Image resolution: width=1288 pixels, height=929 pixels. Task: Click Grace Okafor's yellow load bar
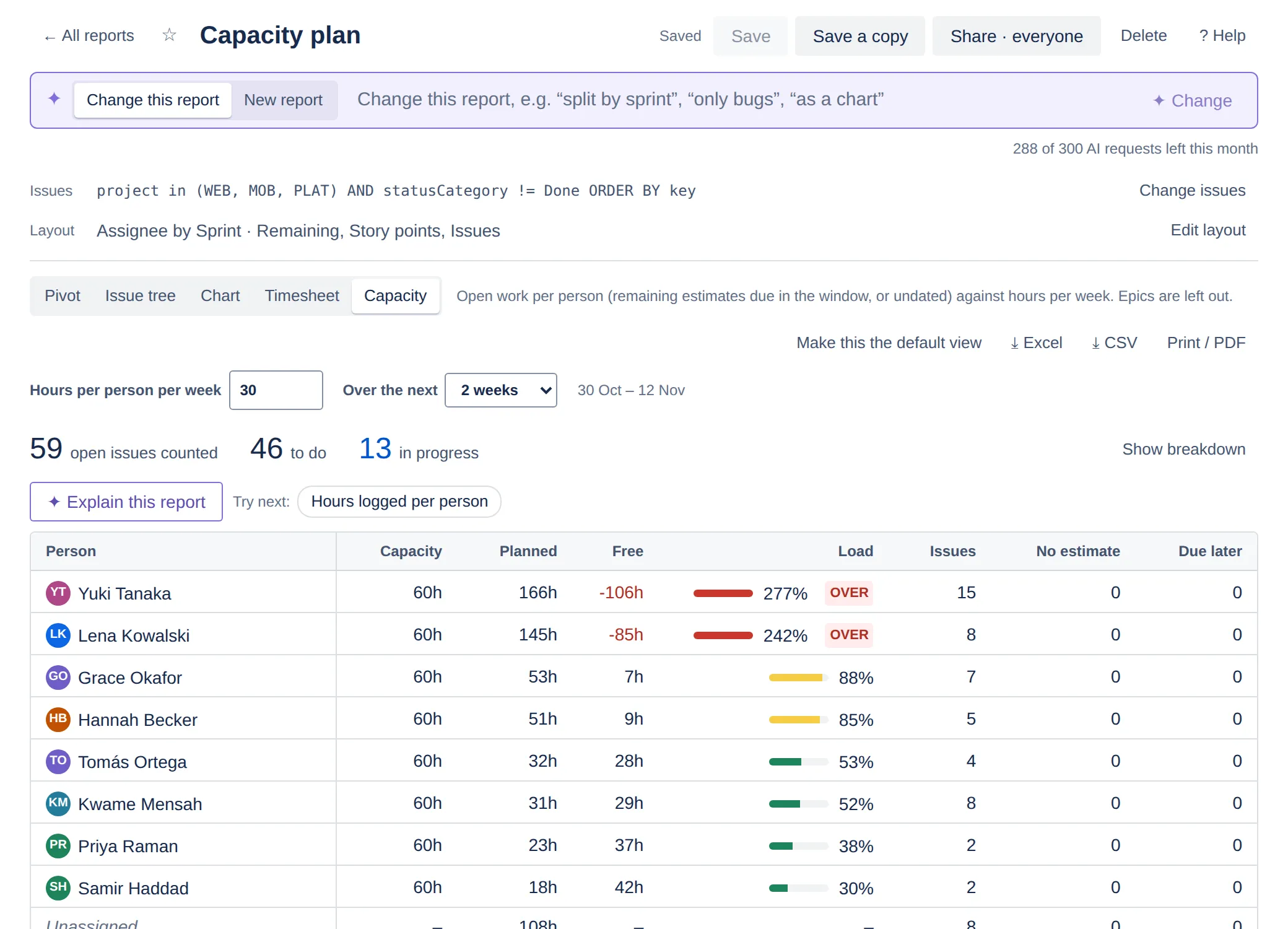point(799,678)
